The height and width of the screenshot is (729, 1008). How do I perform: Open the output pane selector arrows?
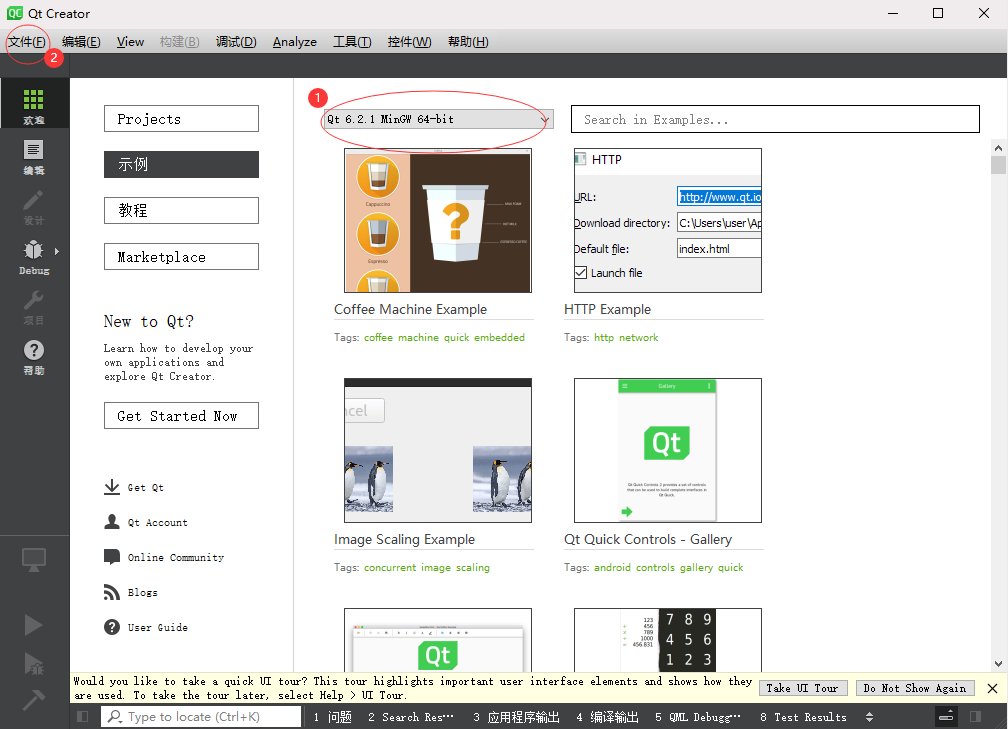(869, 717)
